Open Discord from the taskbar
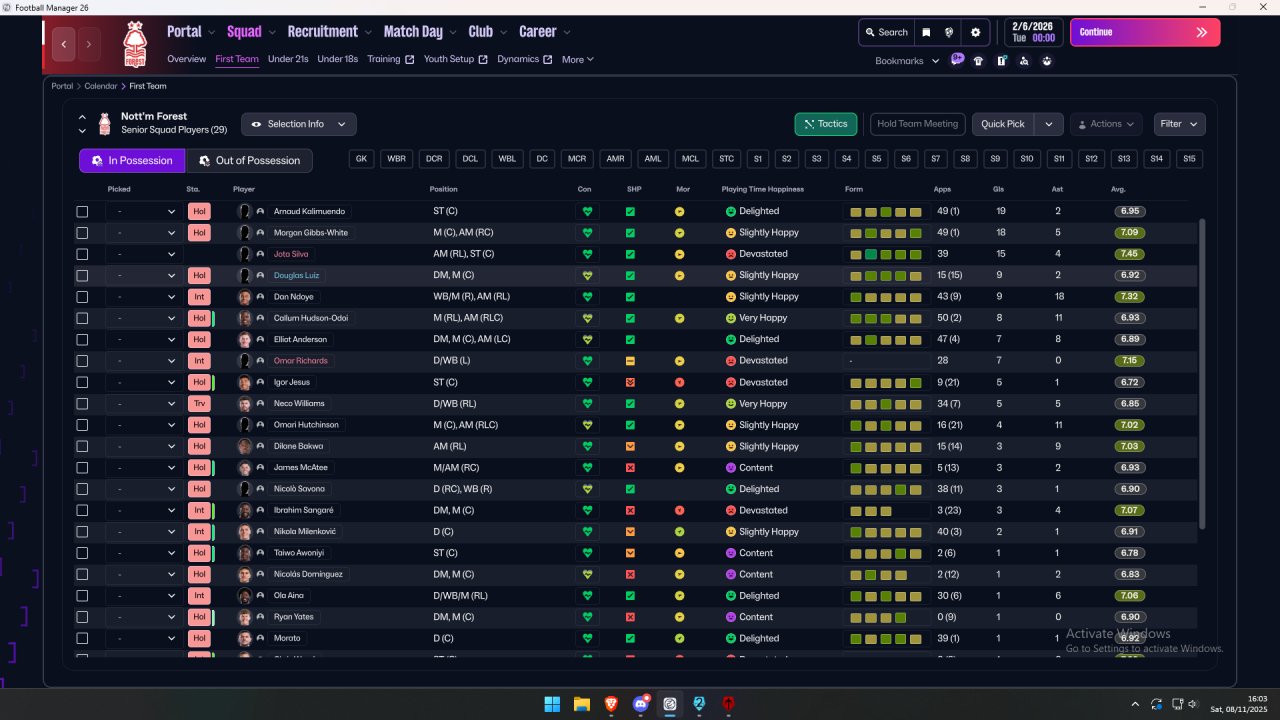 [641, 704]
